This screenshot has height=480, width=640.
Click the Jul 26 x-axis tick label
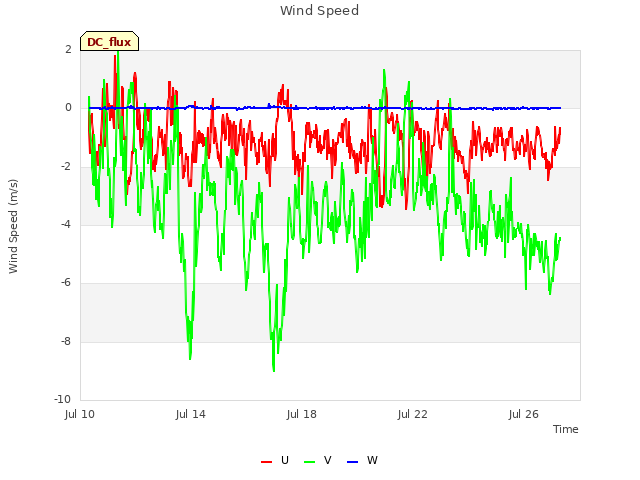[x=524, y=414]
